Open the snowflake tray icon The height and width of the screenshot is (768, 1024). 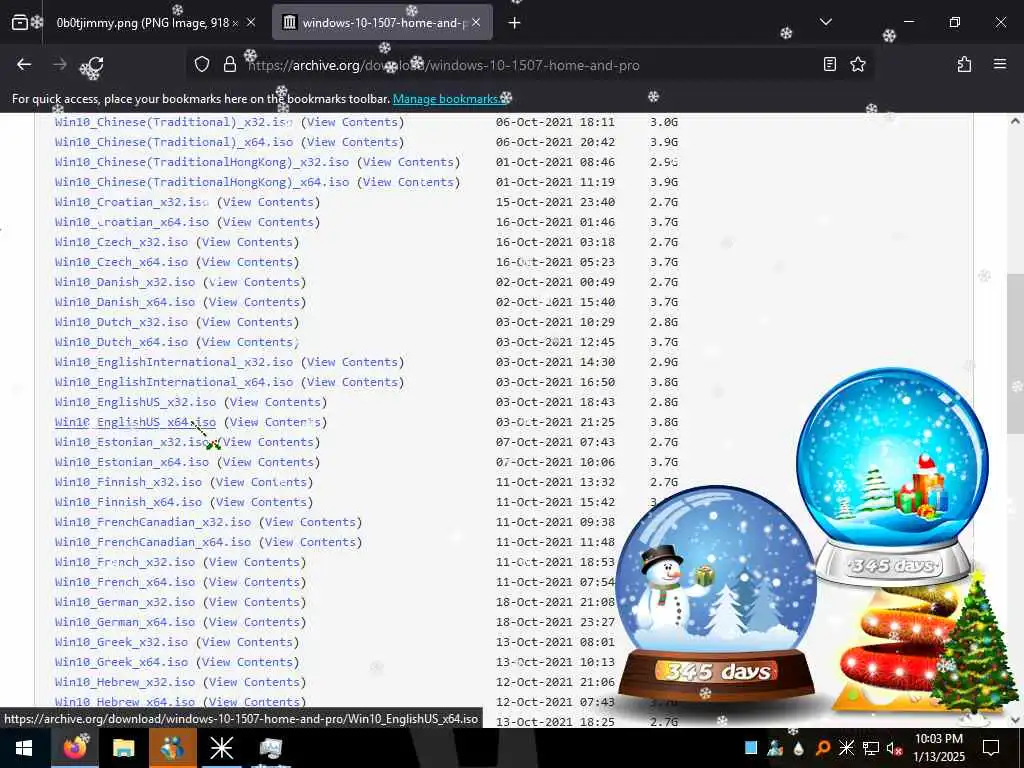pos(846,748)
